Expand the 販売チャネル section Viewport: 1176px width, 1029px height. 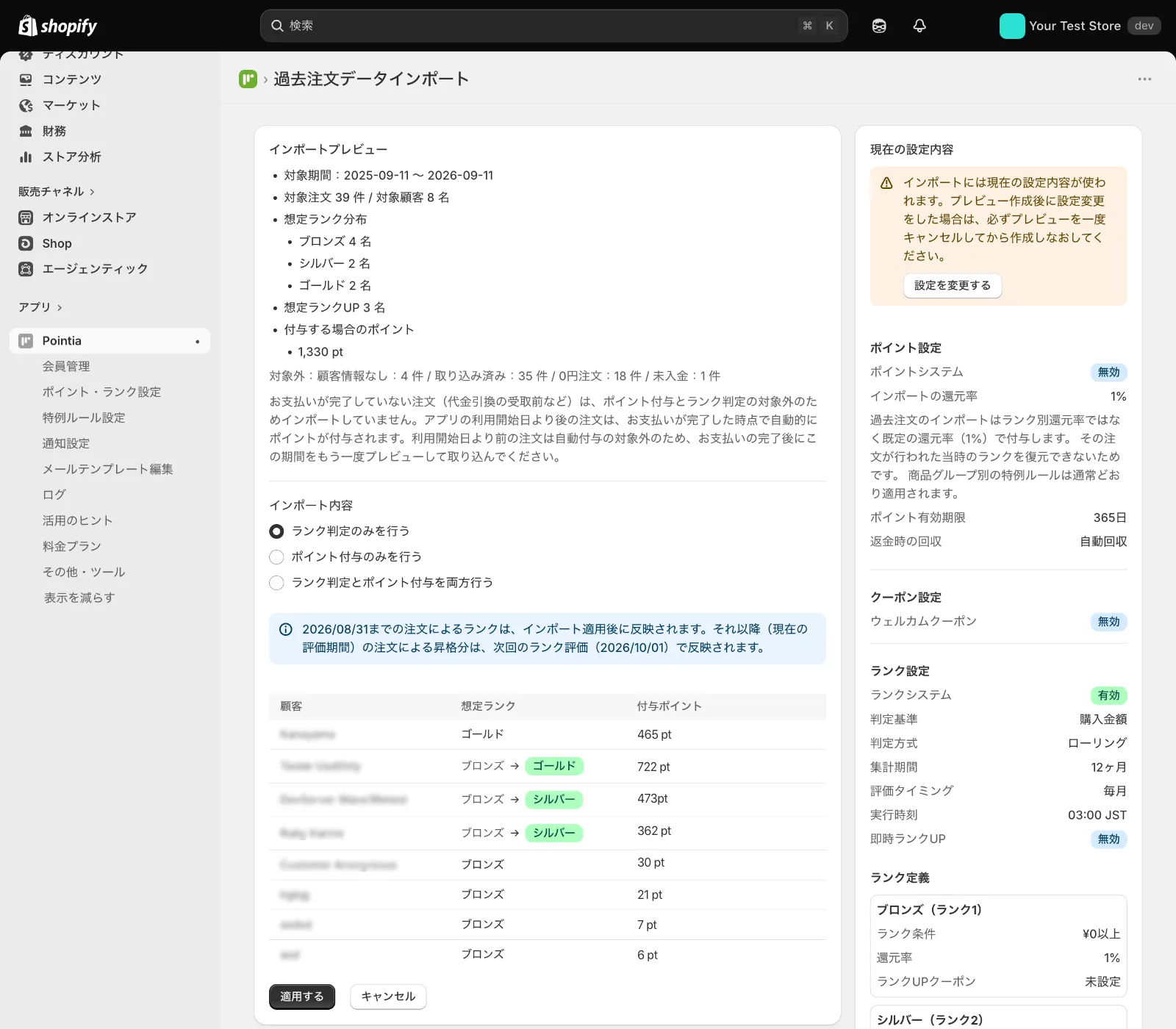coord(57,191)
